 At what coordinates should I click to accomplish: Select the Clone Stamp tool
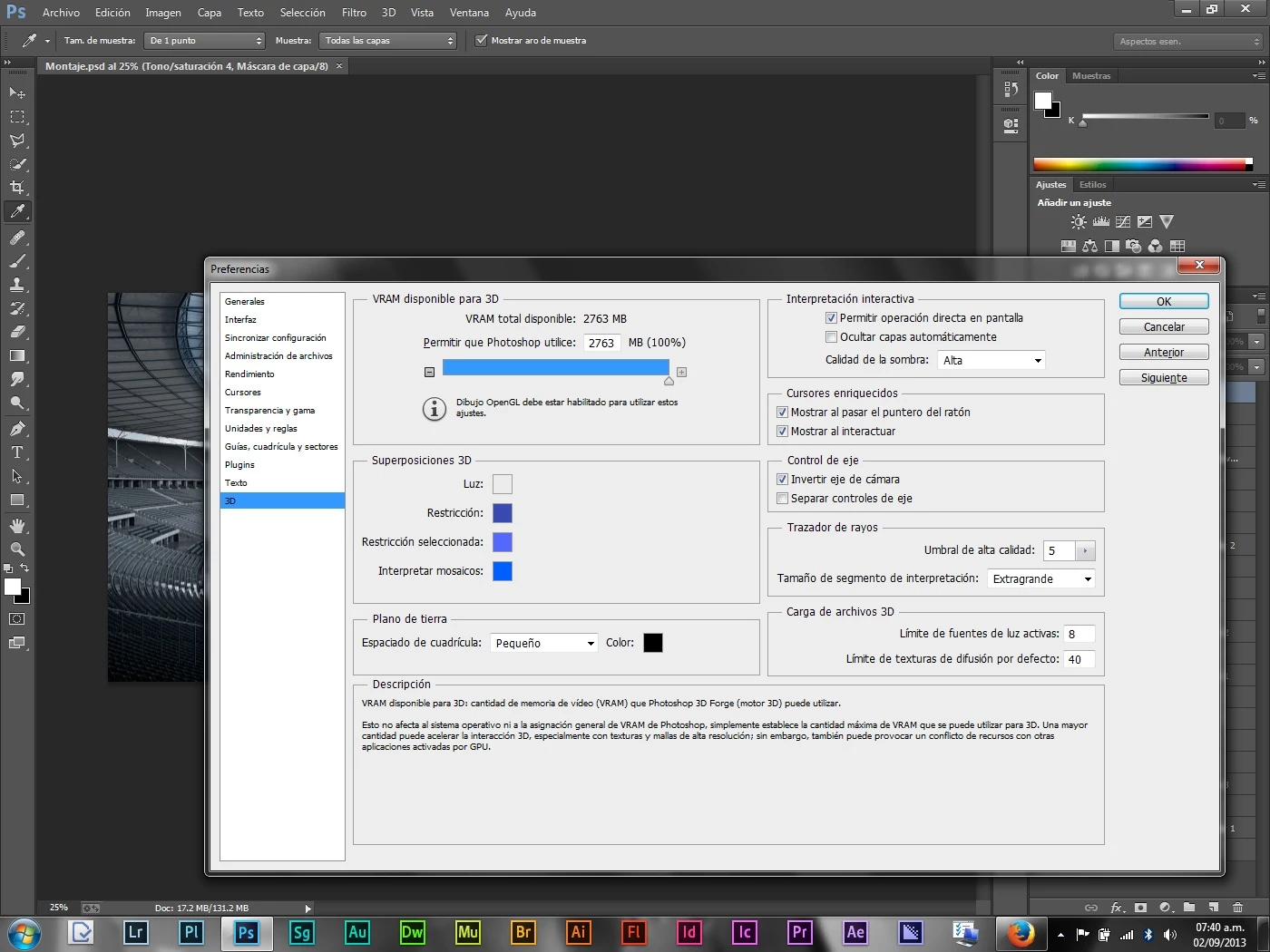pos(17,285)
